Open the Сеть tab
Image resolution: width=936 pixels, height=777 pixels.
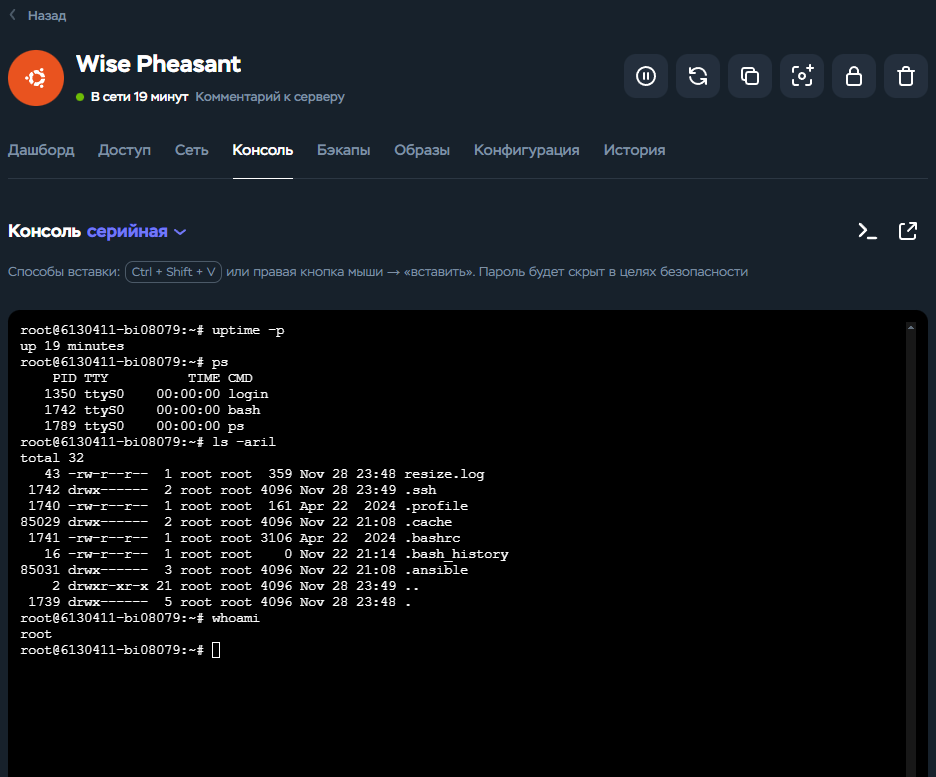point(191,150)
